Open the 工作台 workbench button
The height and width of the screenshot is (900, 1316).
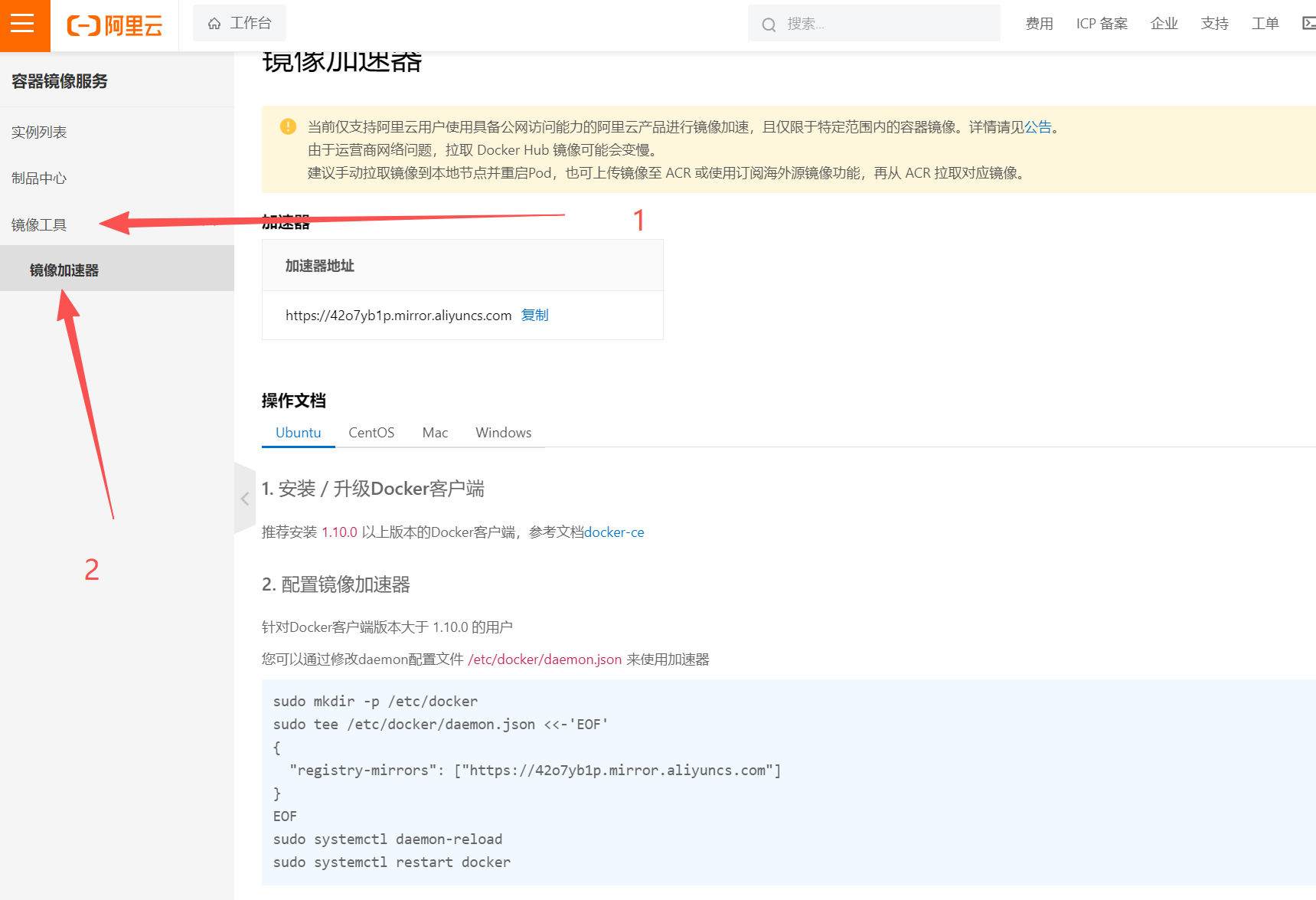click(240, 23)
